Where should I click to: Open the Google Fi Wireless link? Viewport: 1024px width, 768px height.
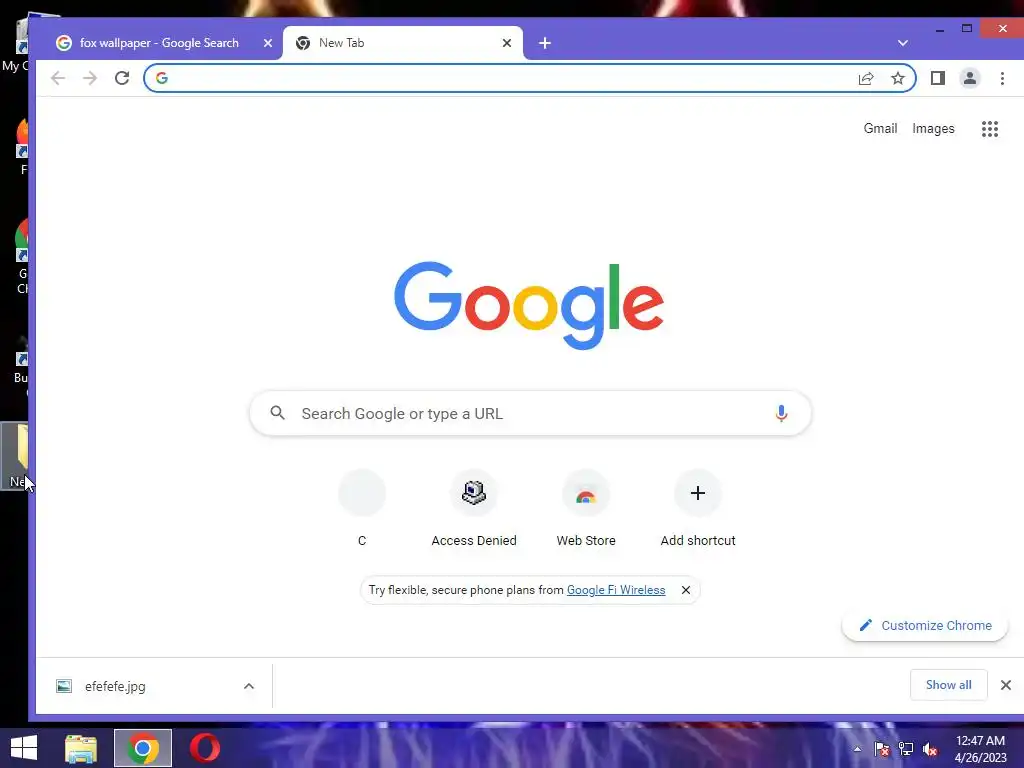[616, 590]
